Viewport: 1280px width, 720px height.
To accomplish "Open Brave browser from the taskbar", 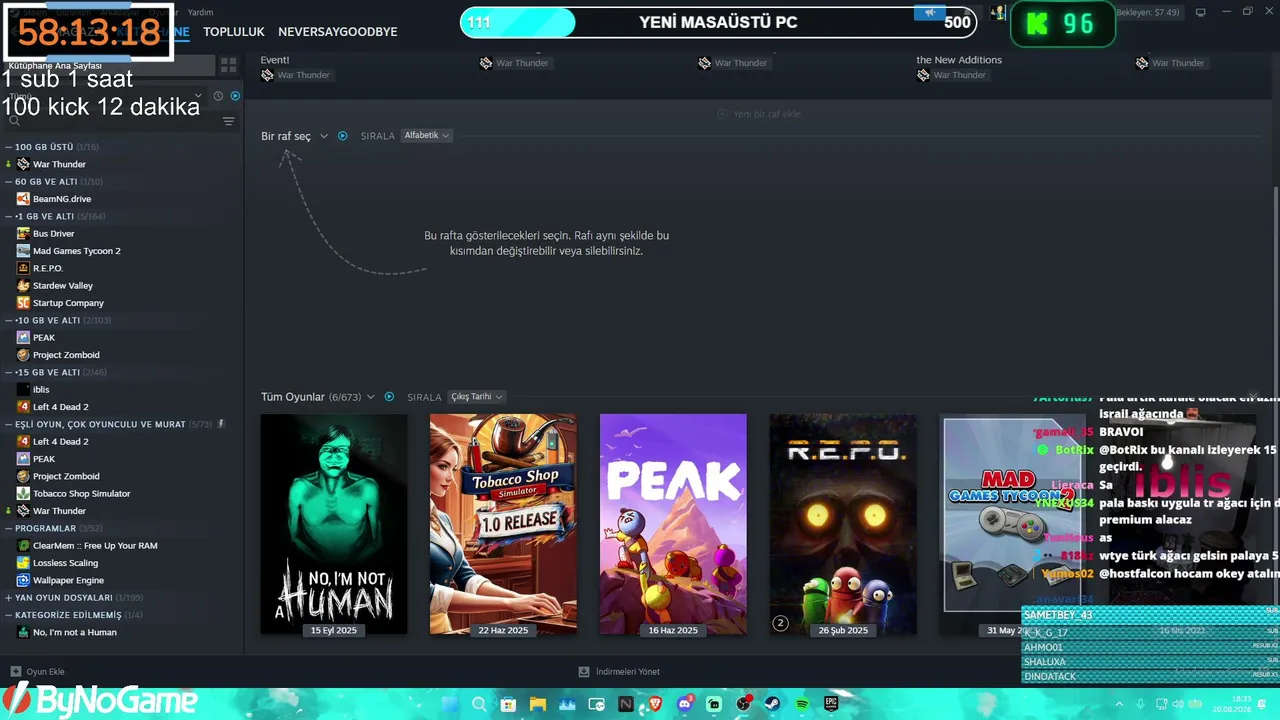I will pyautogui.click(x=655, y=704).
